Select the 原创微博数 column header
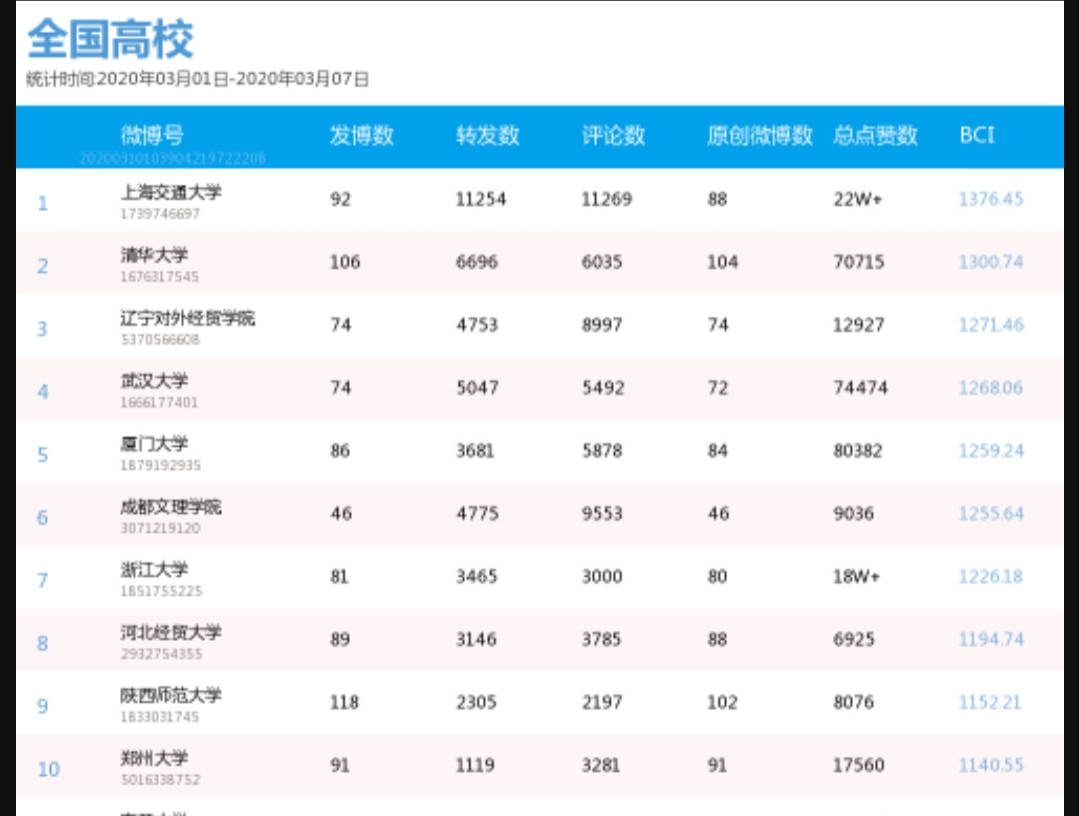Viewport: 1079px width, 816px height. (760, 135)
